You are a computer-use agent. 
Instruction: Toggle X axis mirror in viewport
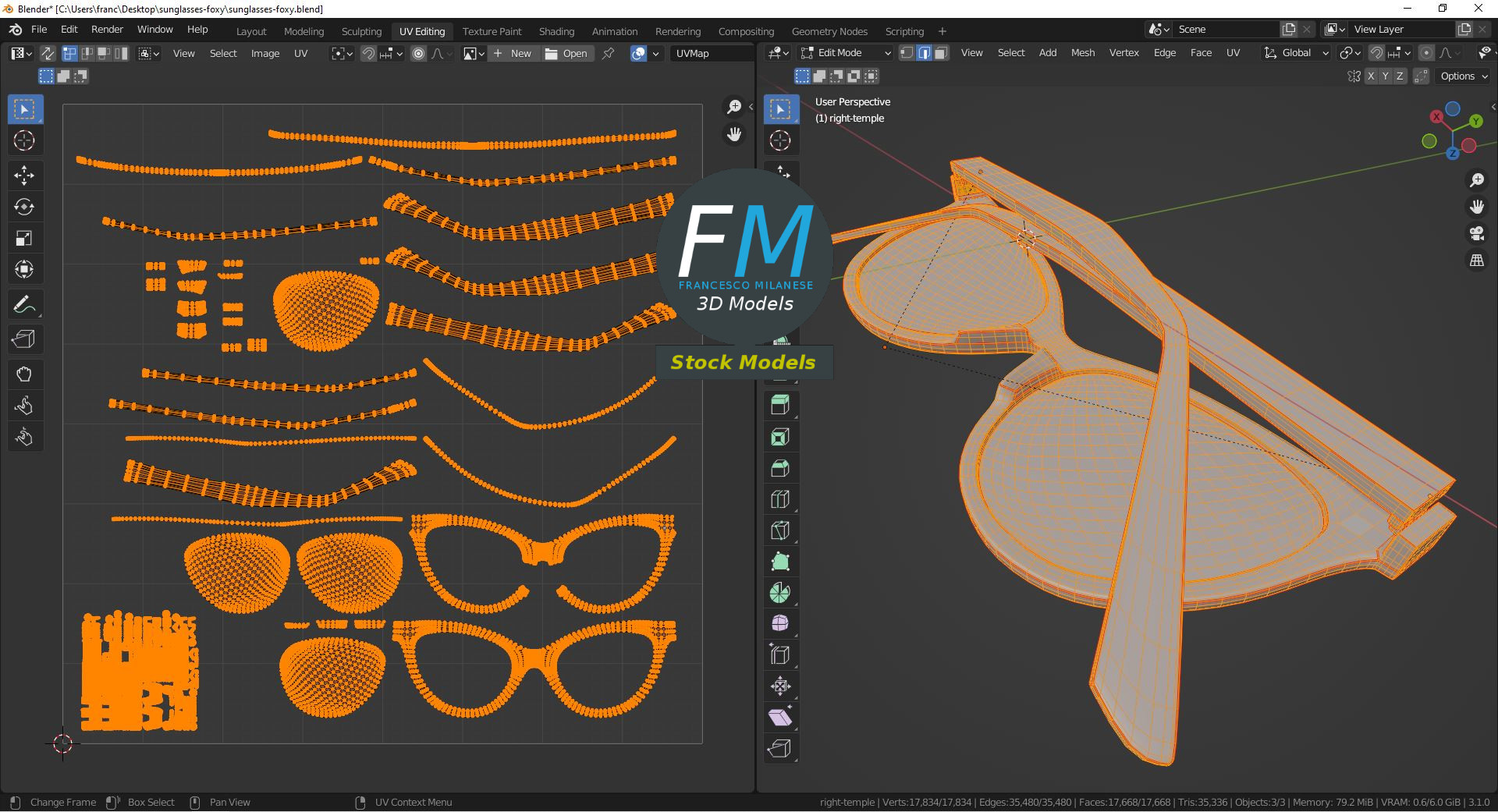click(x=1371, y=76)
